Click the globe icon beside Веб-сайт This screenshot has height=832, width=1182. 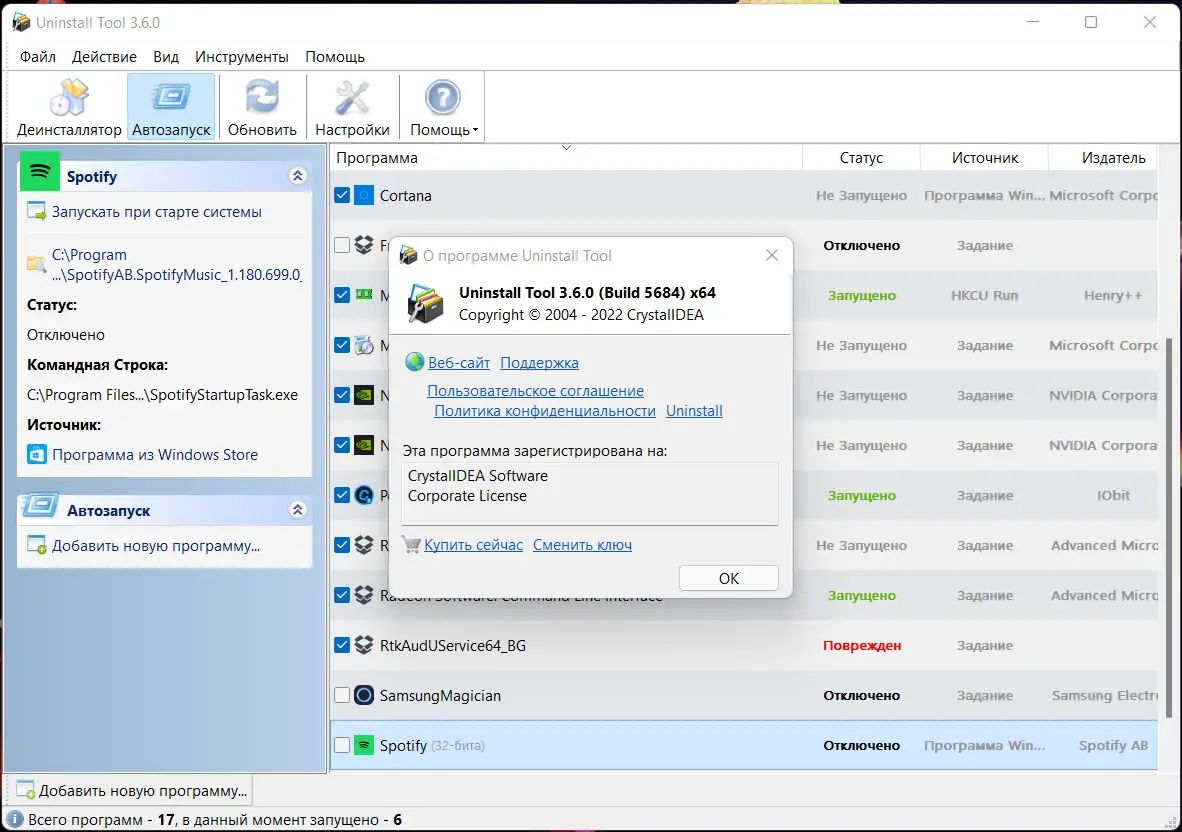tap(415, 362)
